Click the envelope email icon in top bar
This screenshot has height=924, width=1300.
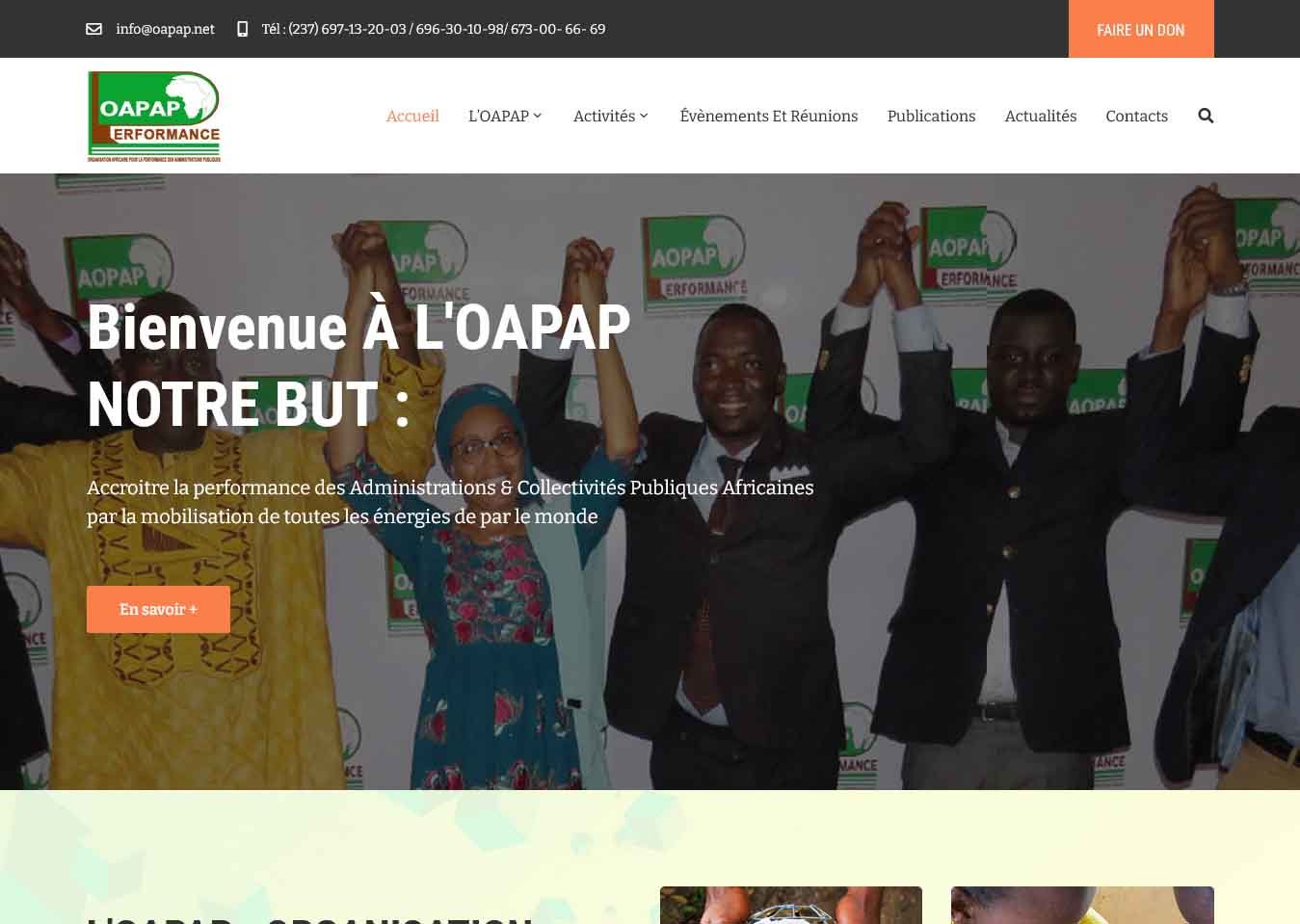pyautogui.click(x=94, y=29)
